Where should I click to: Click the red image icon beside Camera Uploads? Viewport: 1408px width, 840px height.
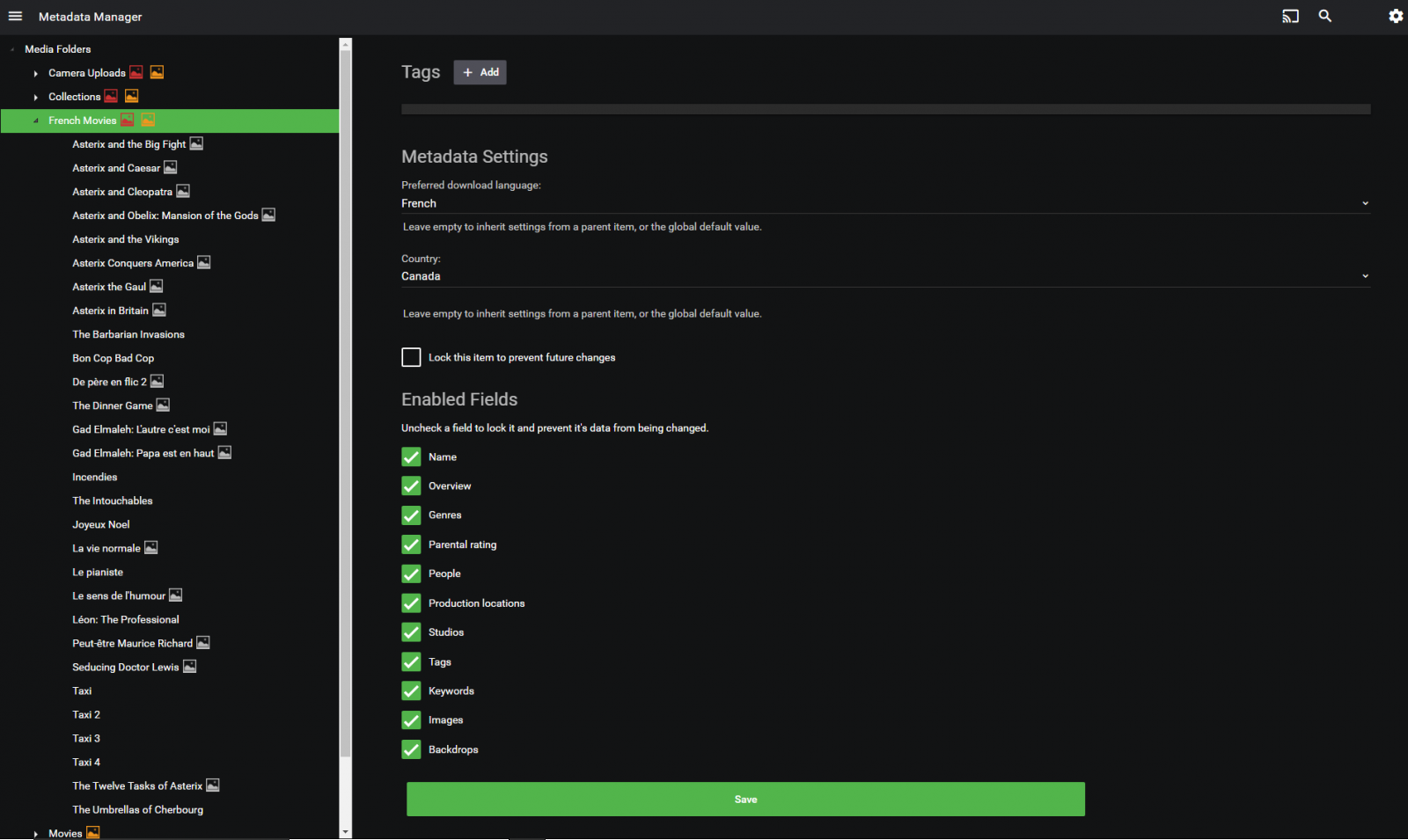coord(136,73)
